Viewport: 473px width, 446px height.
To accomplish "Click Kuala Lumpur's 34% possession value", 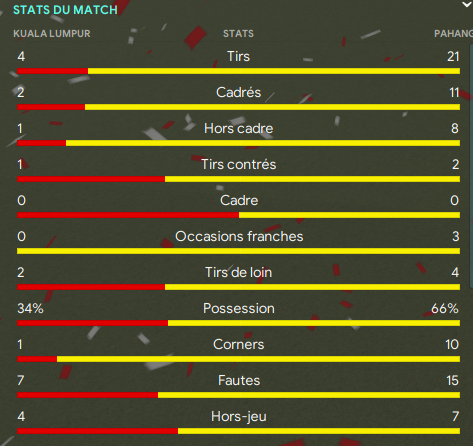I will pos(30,308).
